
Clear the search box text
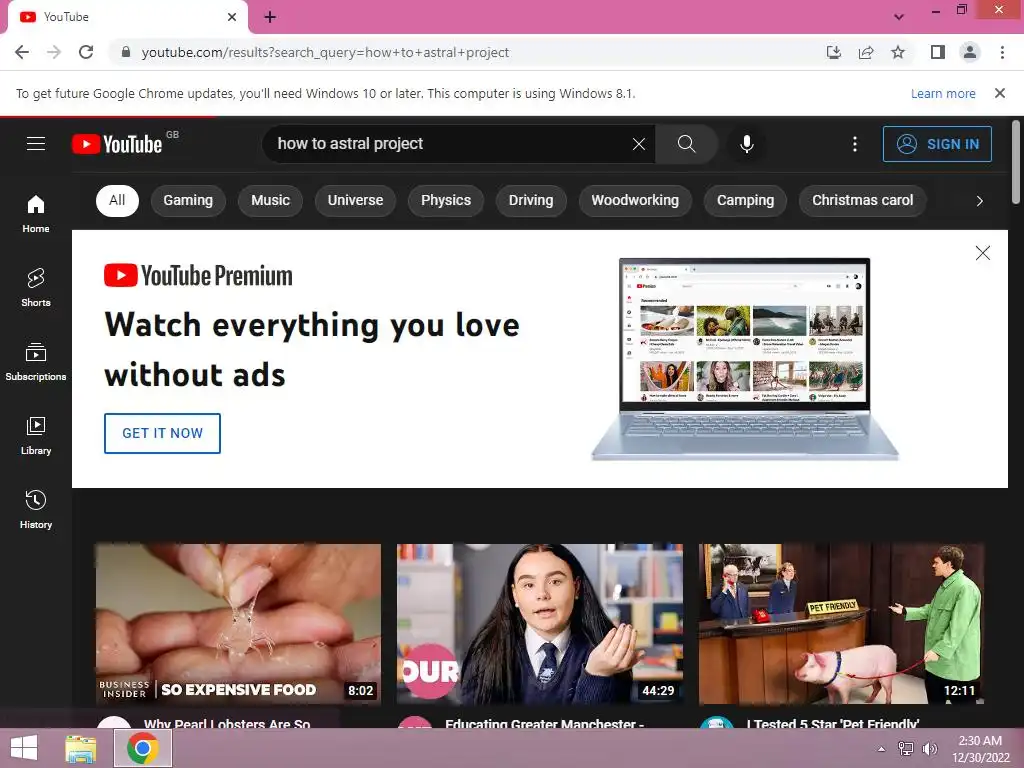[x=639, y=144]
